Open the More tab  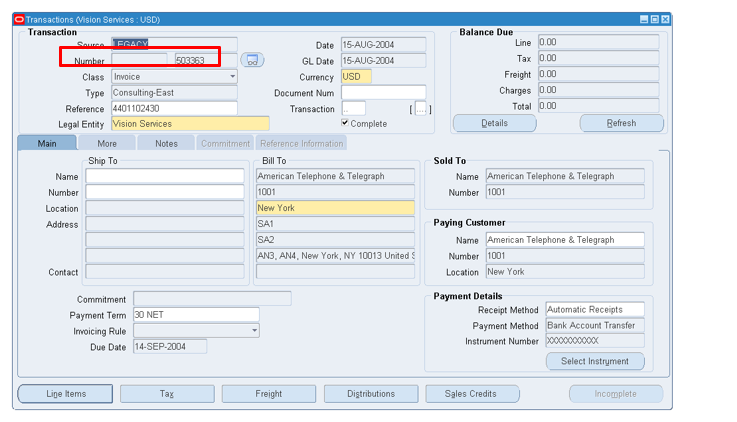coord(107,143)
